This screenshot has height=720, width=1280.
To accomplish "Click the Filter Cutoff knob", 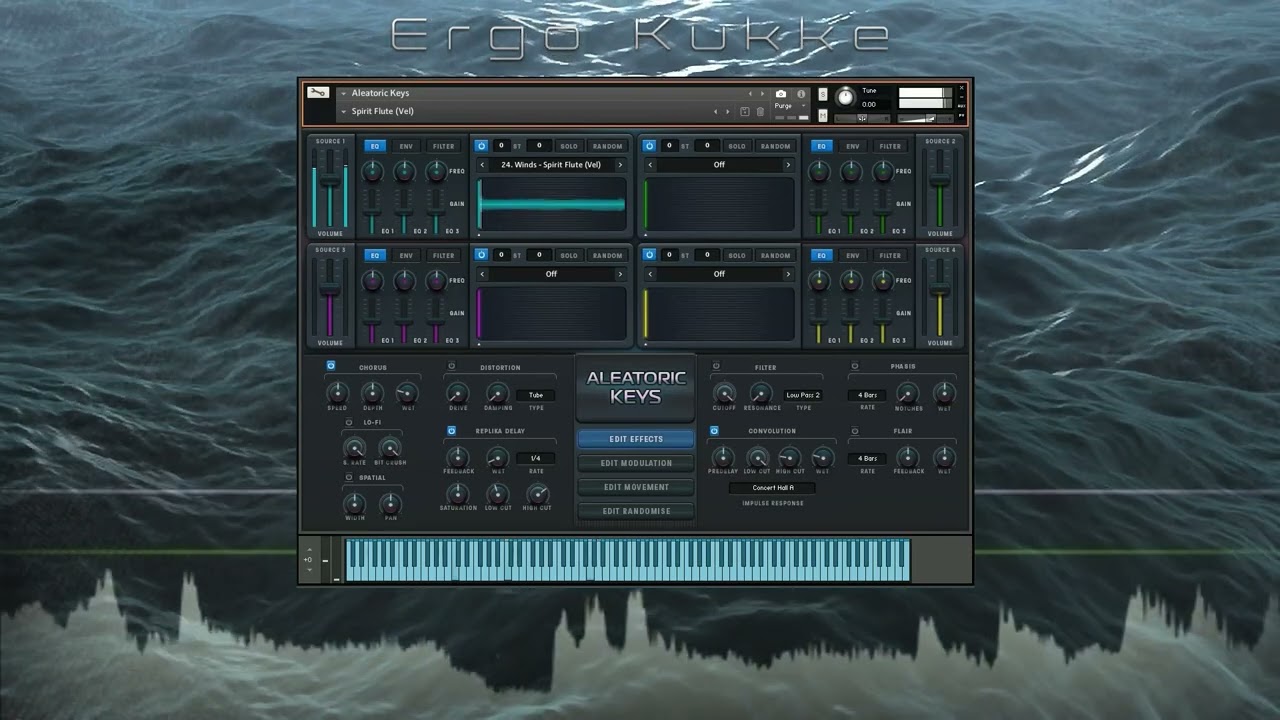I will click(724, 393).
